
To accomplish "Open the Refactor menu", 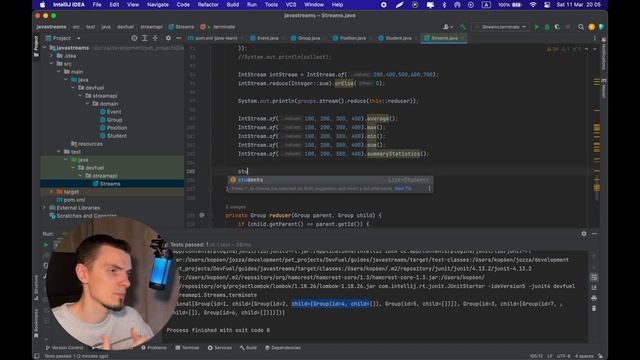I will (208, 5).
